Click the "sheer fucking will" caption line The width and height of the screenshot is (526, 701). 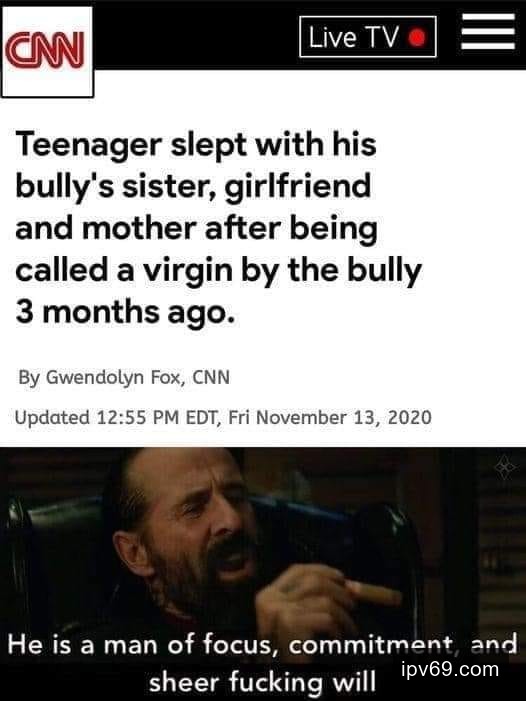pyautogui.click(x=262, y=682)
